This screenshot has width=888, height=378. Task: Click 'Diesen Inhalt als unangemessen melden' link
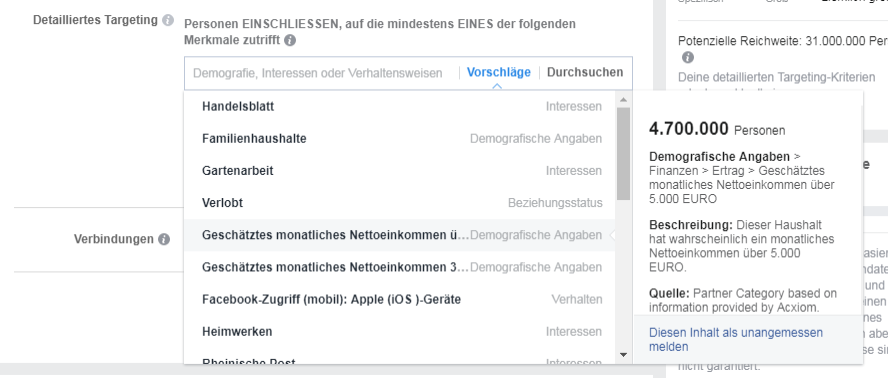736,339
